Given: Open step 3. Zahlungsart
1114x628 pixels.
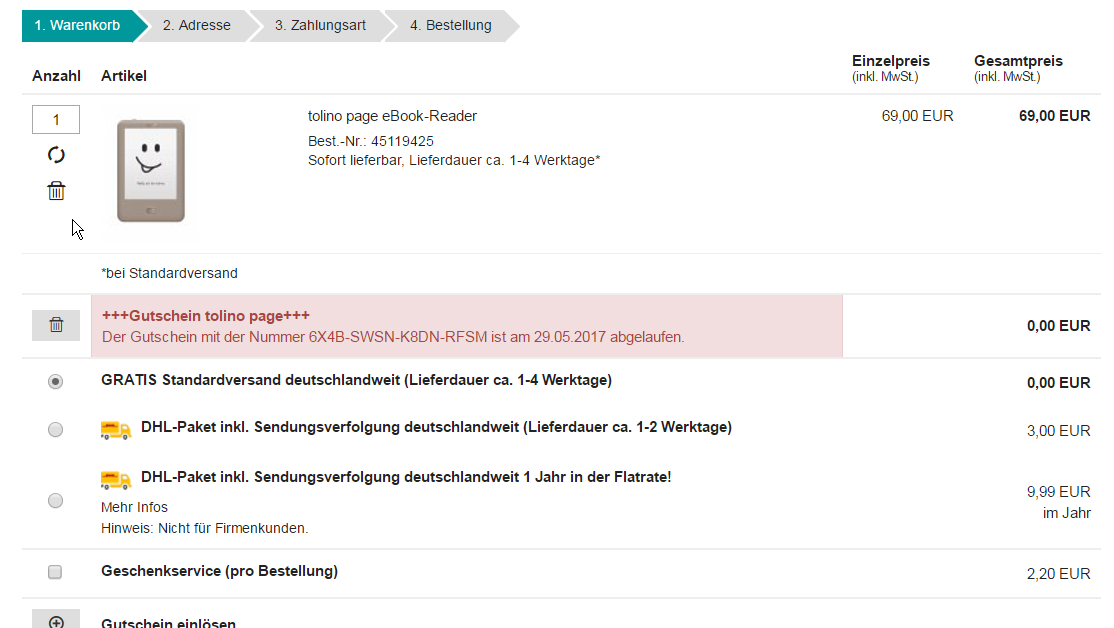Looking at the screenshot, I should tap(320, 26).
